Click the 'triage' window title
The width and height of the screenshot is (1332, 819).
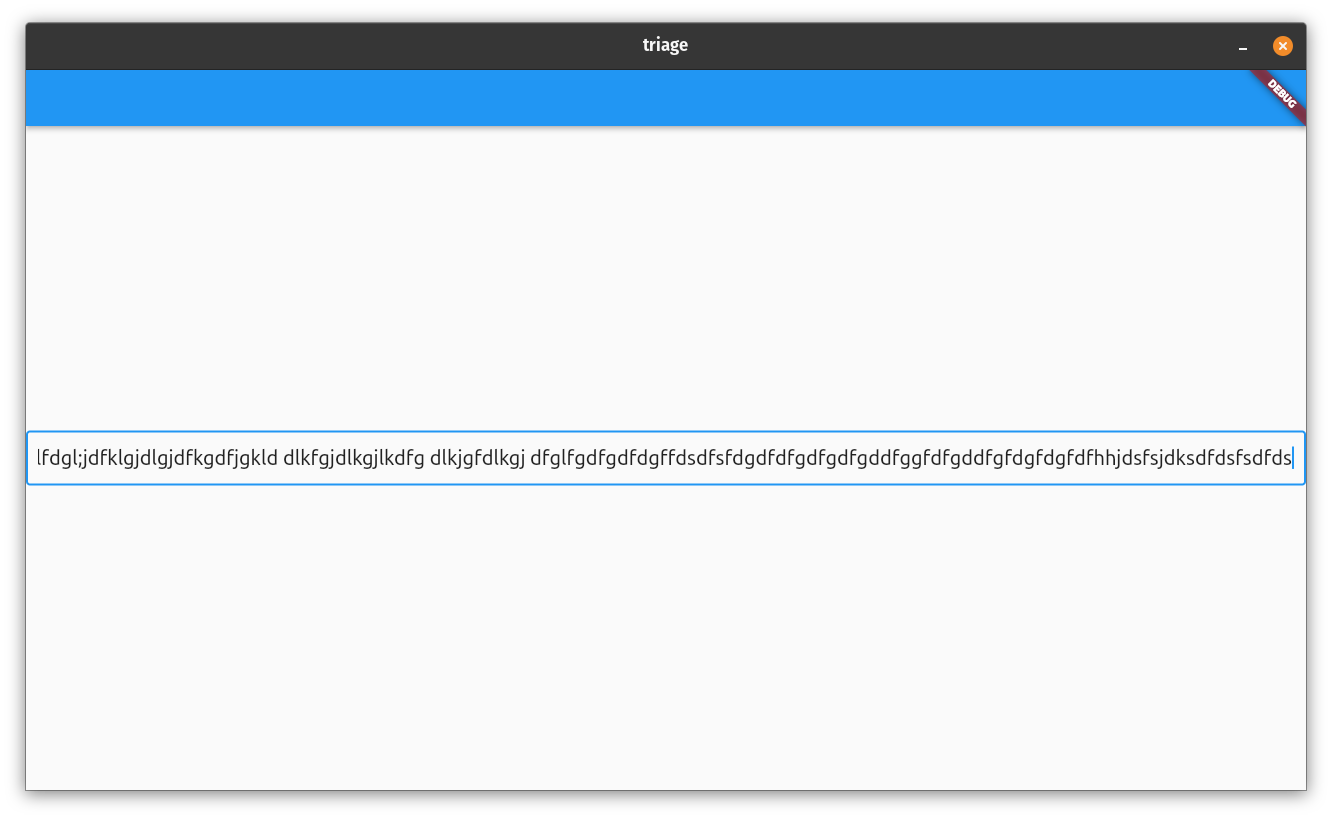point(665,45)
